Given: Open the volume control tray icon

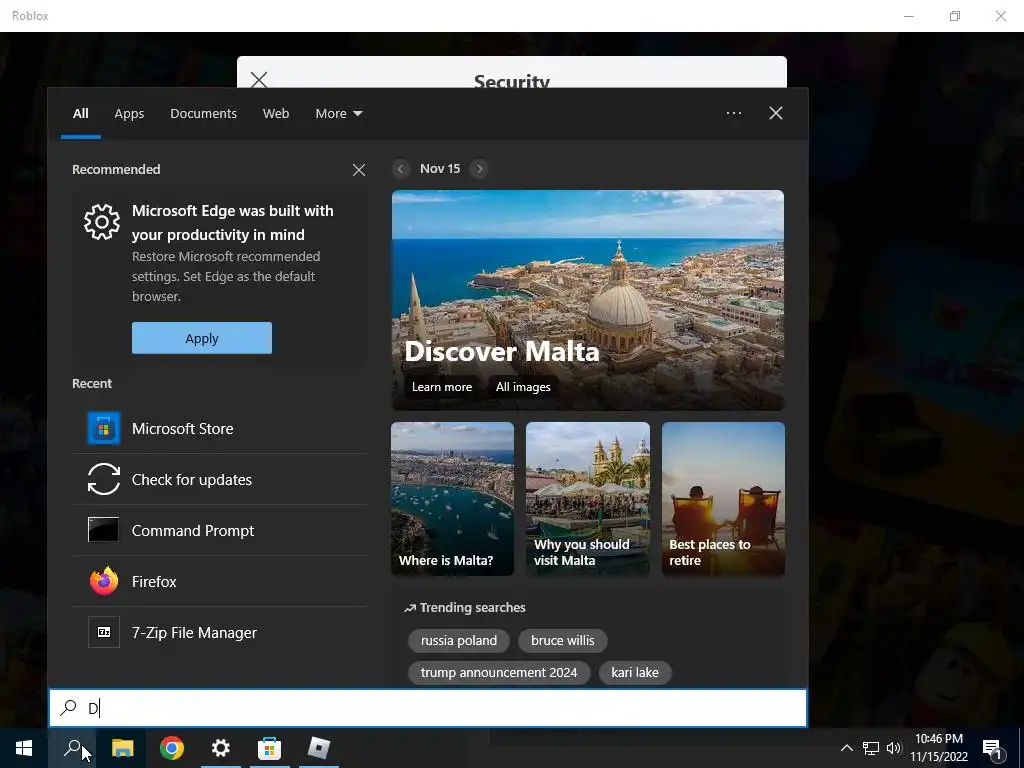Looking at the screenshot, I should (x=894, y=748).
